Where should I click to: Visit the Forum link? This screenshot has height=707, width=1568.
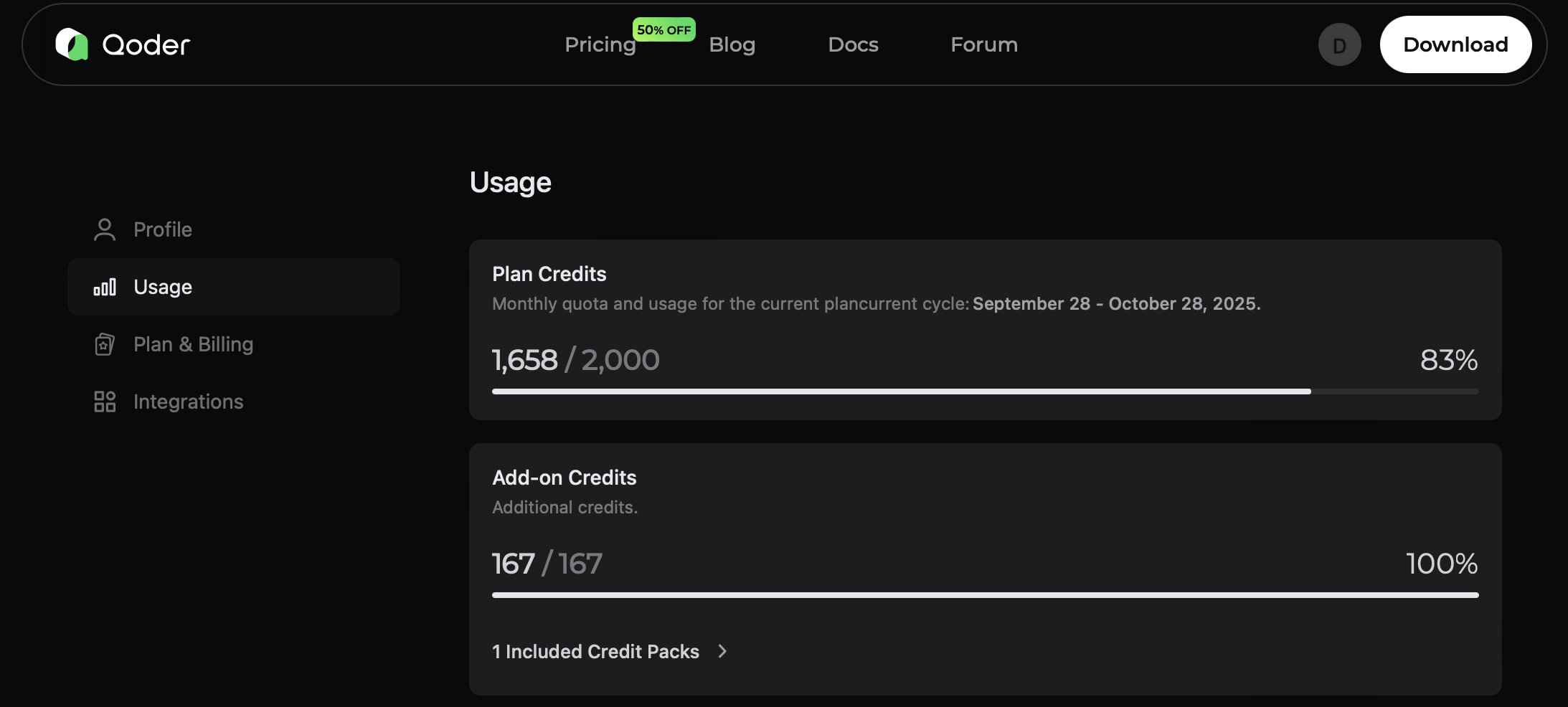pos(984,44)
